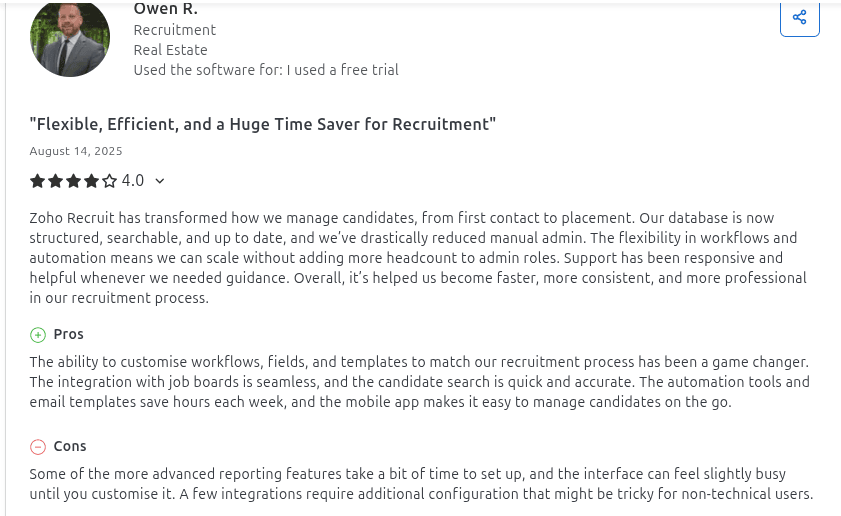Click the fourth filled rating star

click(x=91, y=181)
